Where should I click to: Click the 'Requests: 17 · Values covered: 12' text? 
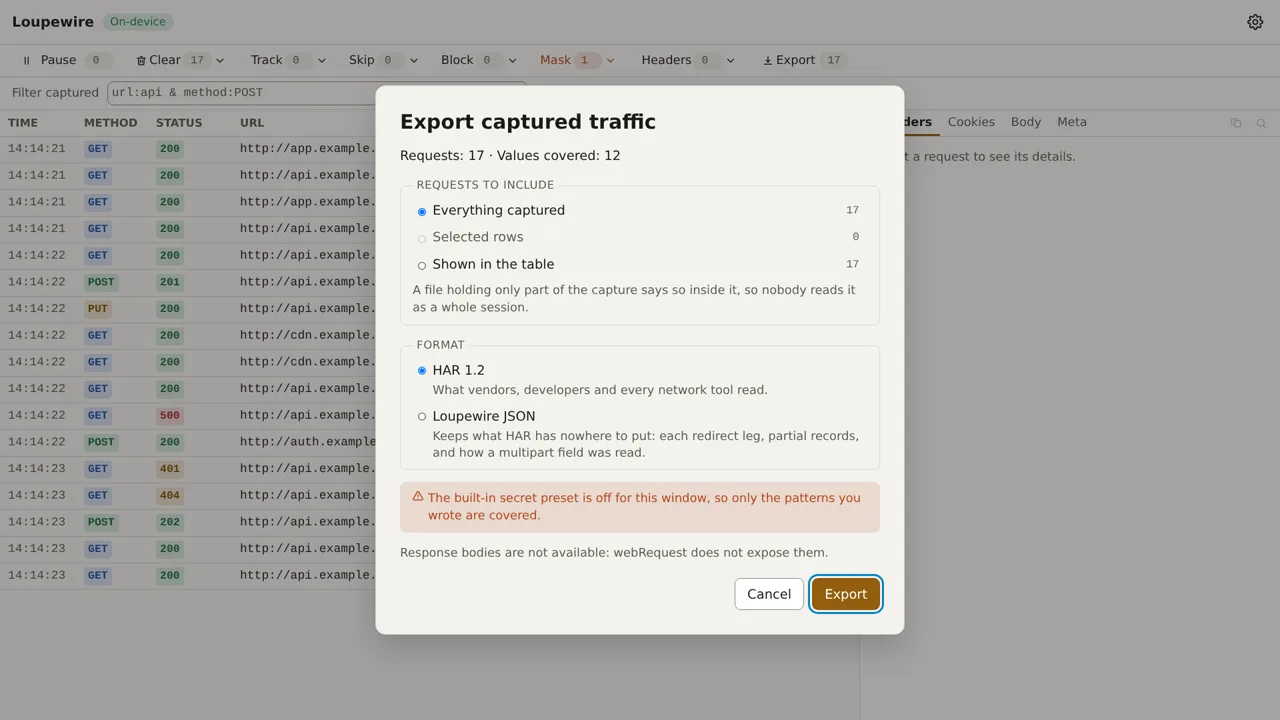pos(510,155)
